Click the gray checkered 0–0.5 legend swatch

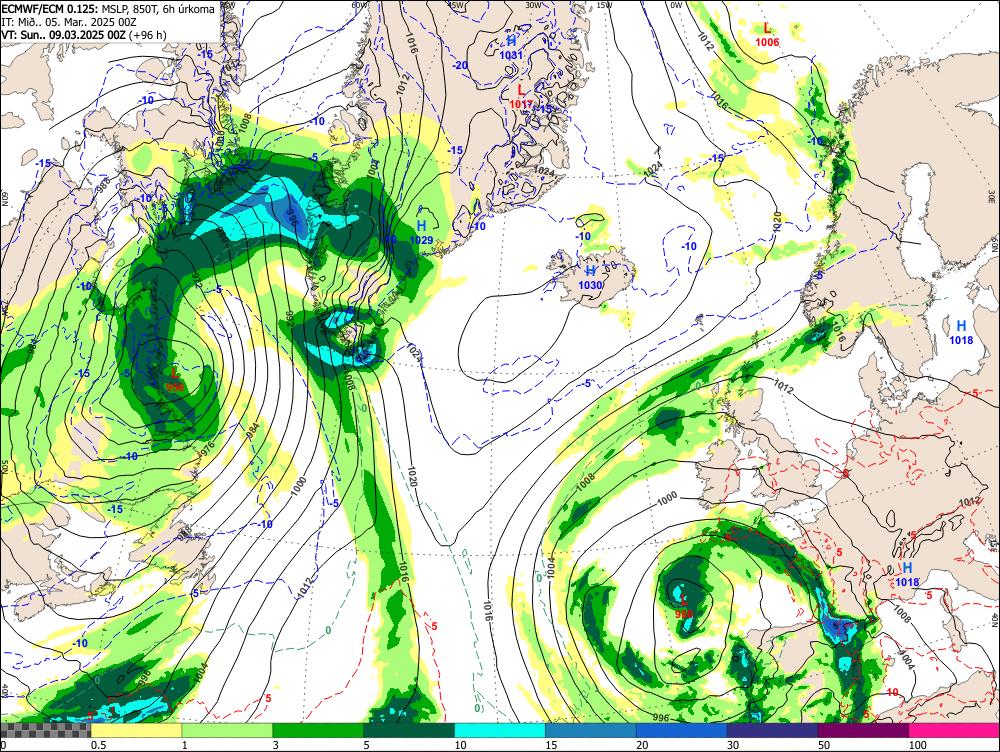(x=45, y=730)
